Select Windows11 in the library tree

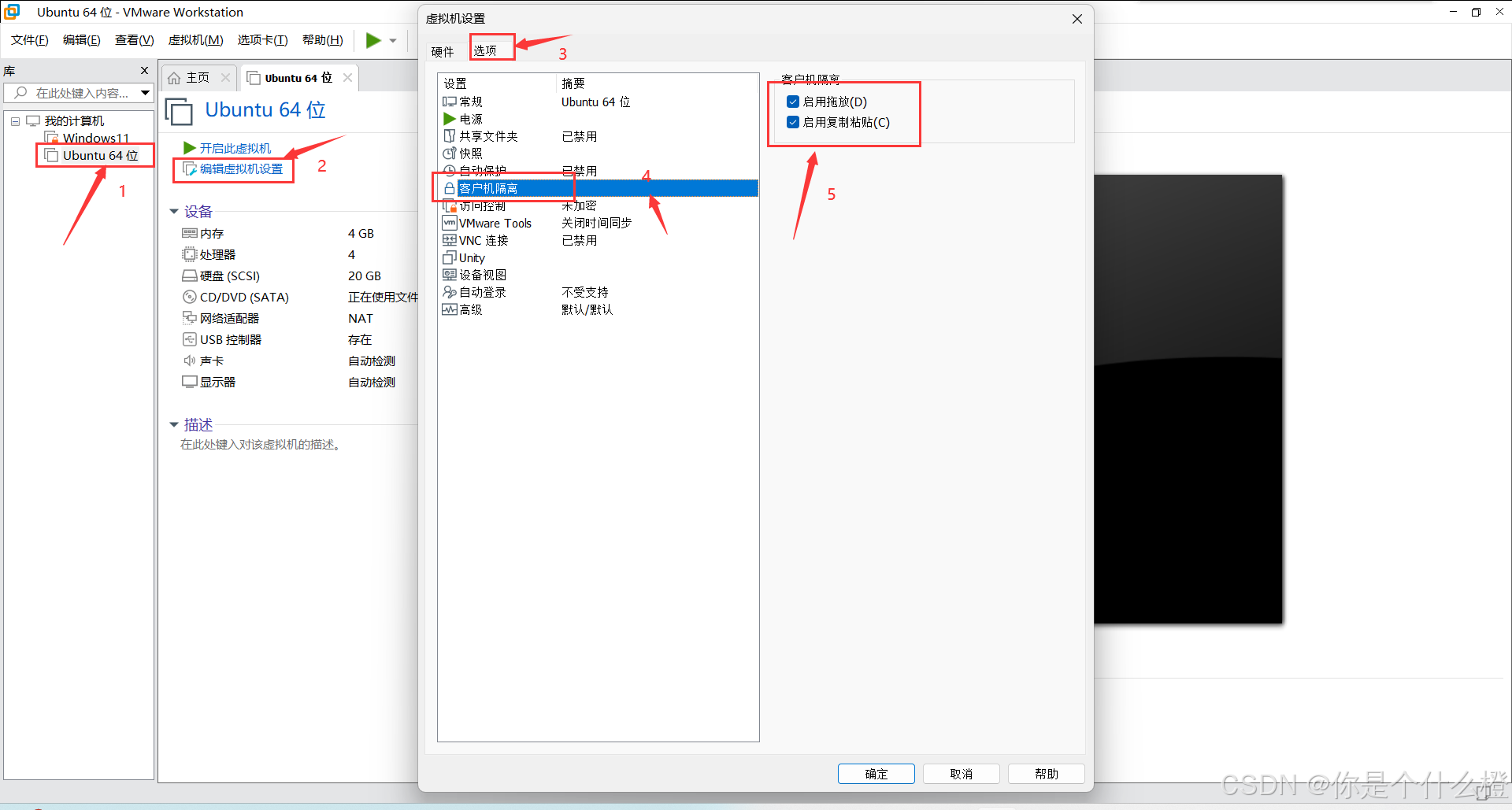click(95, 138)
